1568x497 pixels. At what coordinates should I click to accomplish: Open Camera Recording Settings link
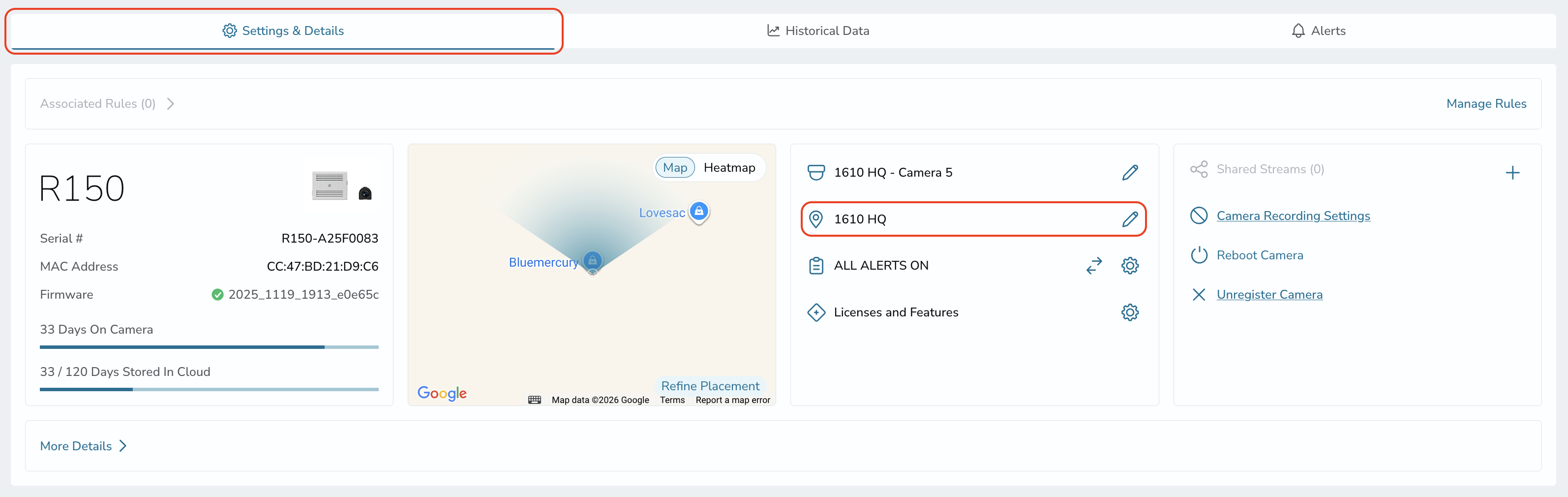1293,216
